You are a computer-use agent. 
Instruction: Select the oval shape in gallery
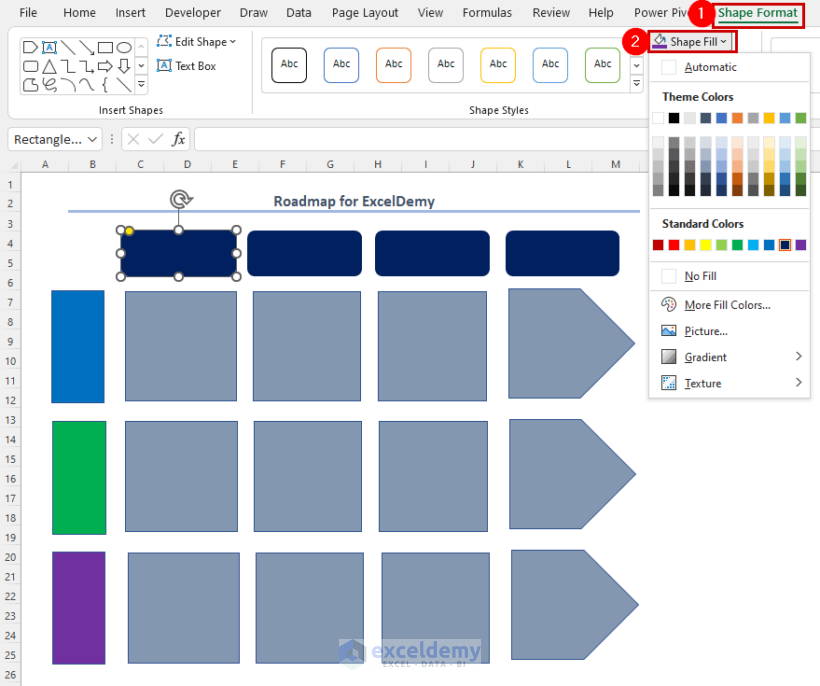[x=124, y=48]
